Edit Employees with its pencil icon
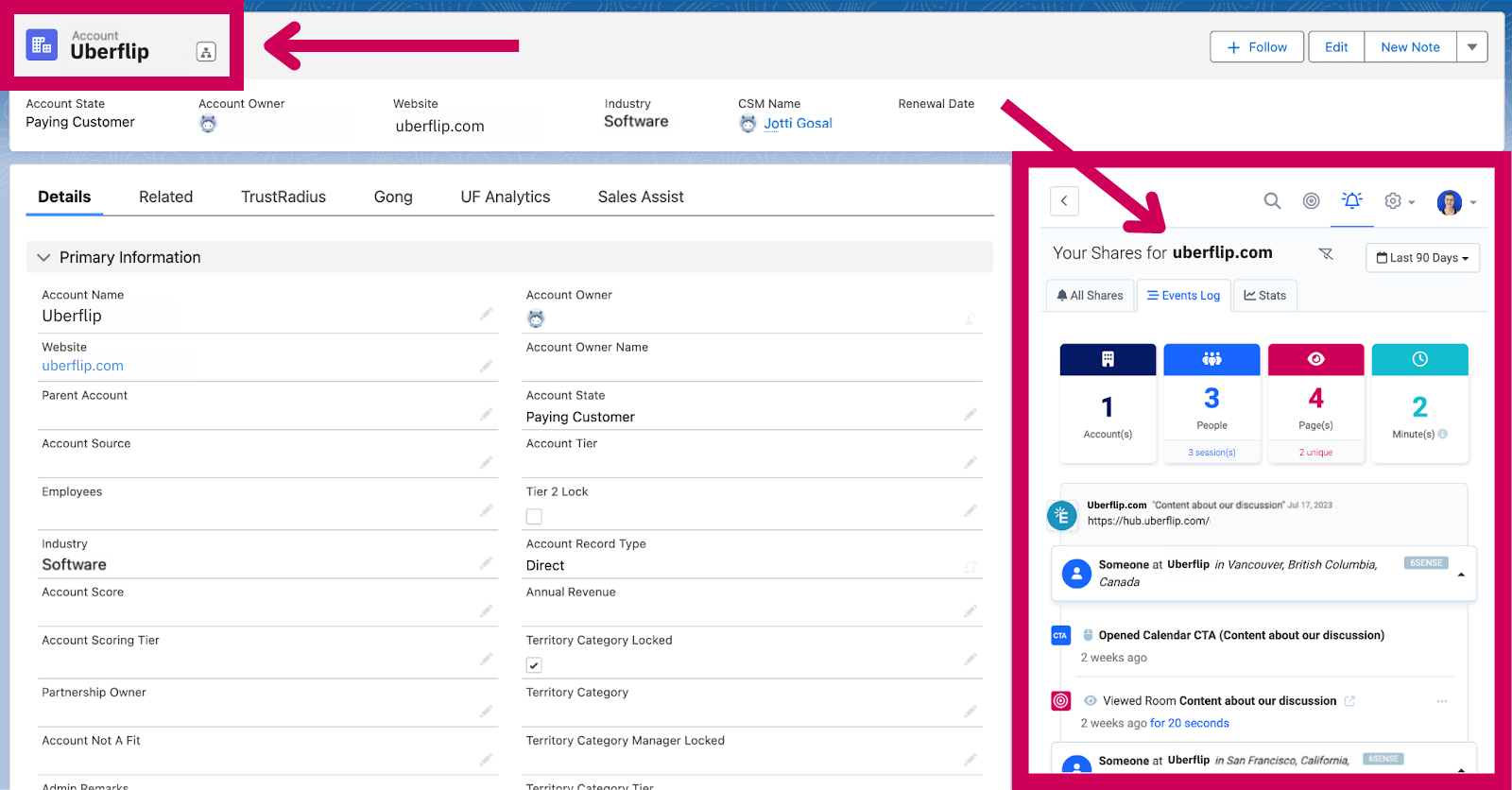 (x=486, y=510)
